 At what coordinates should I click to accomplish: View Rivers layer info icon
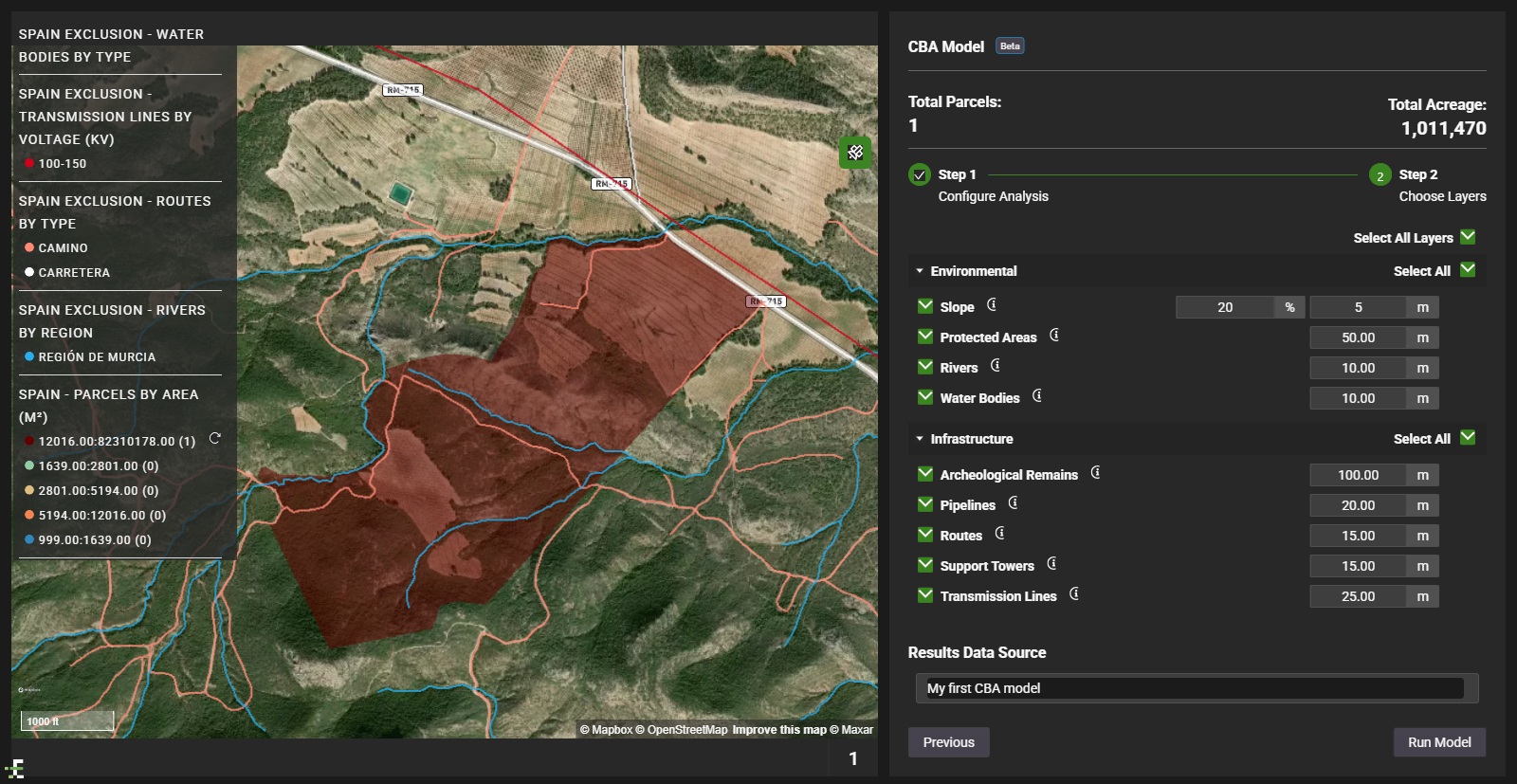996,366
